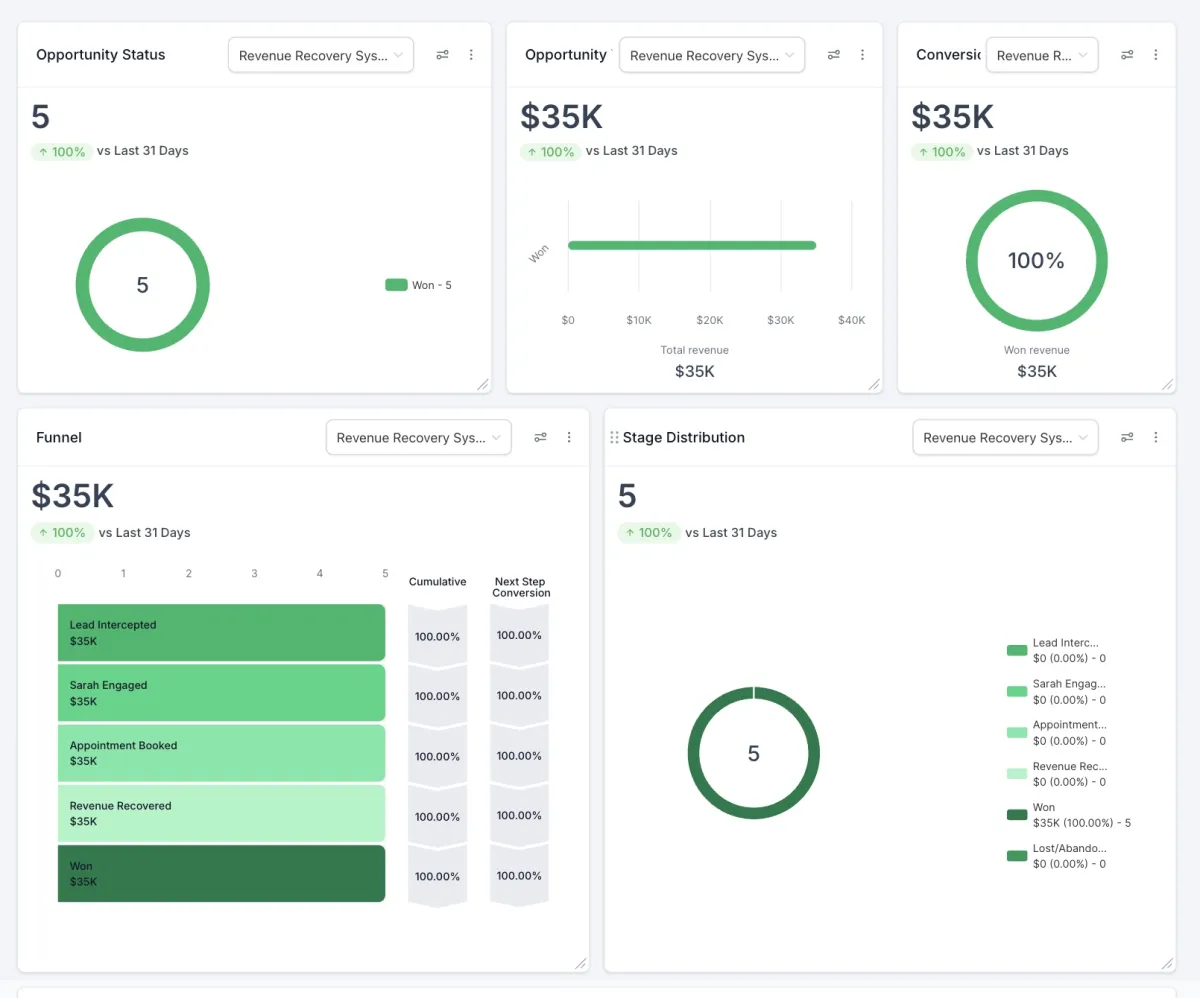
Task: Expand pipeline dropdown in Opportunity Status widget
Action: pos(320,55)
